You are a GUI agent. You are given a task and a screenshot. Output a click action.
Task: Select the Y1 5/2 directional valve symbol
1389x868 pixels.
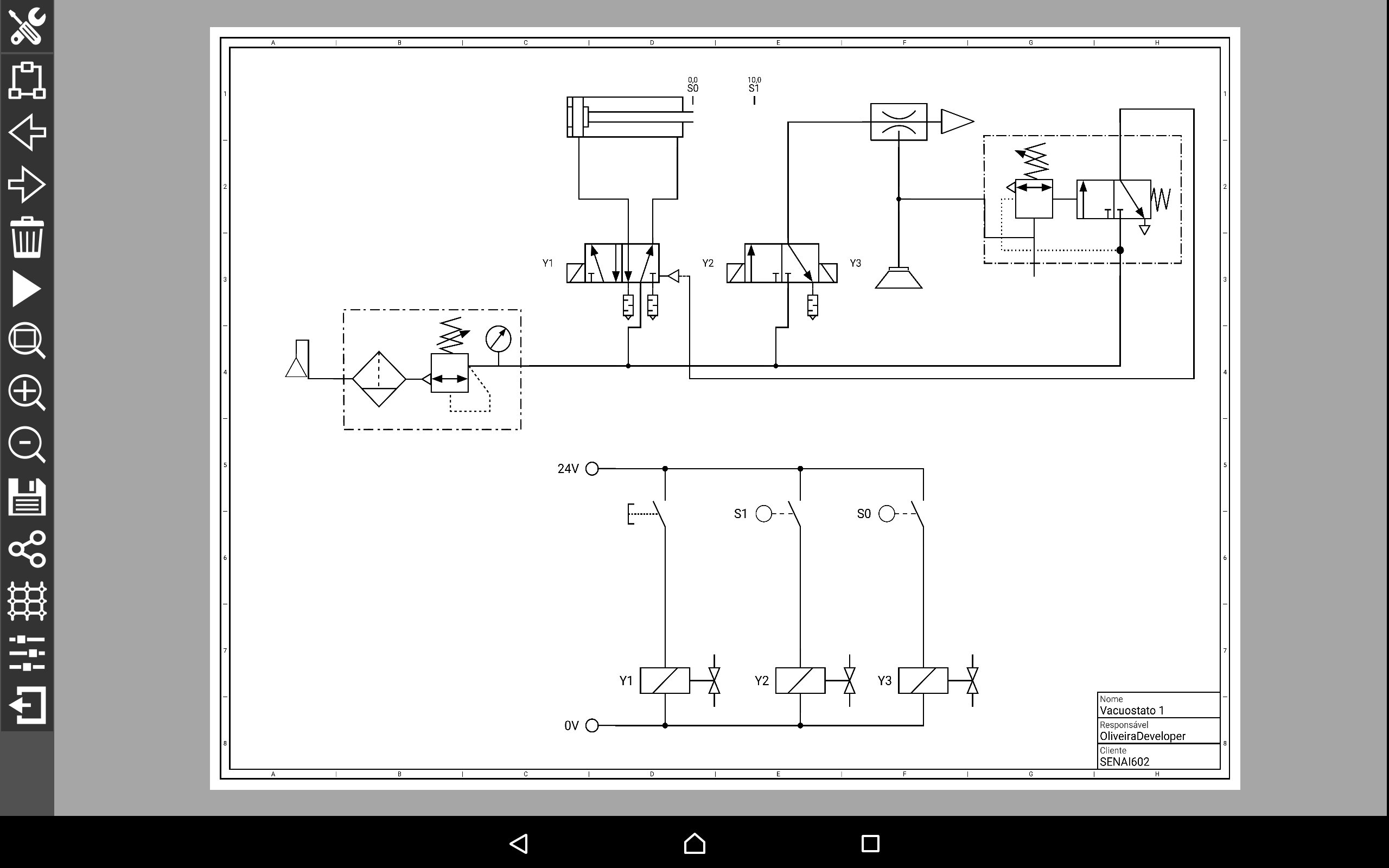pos(622,263)
